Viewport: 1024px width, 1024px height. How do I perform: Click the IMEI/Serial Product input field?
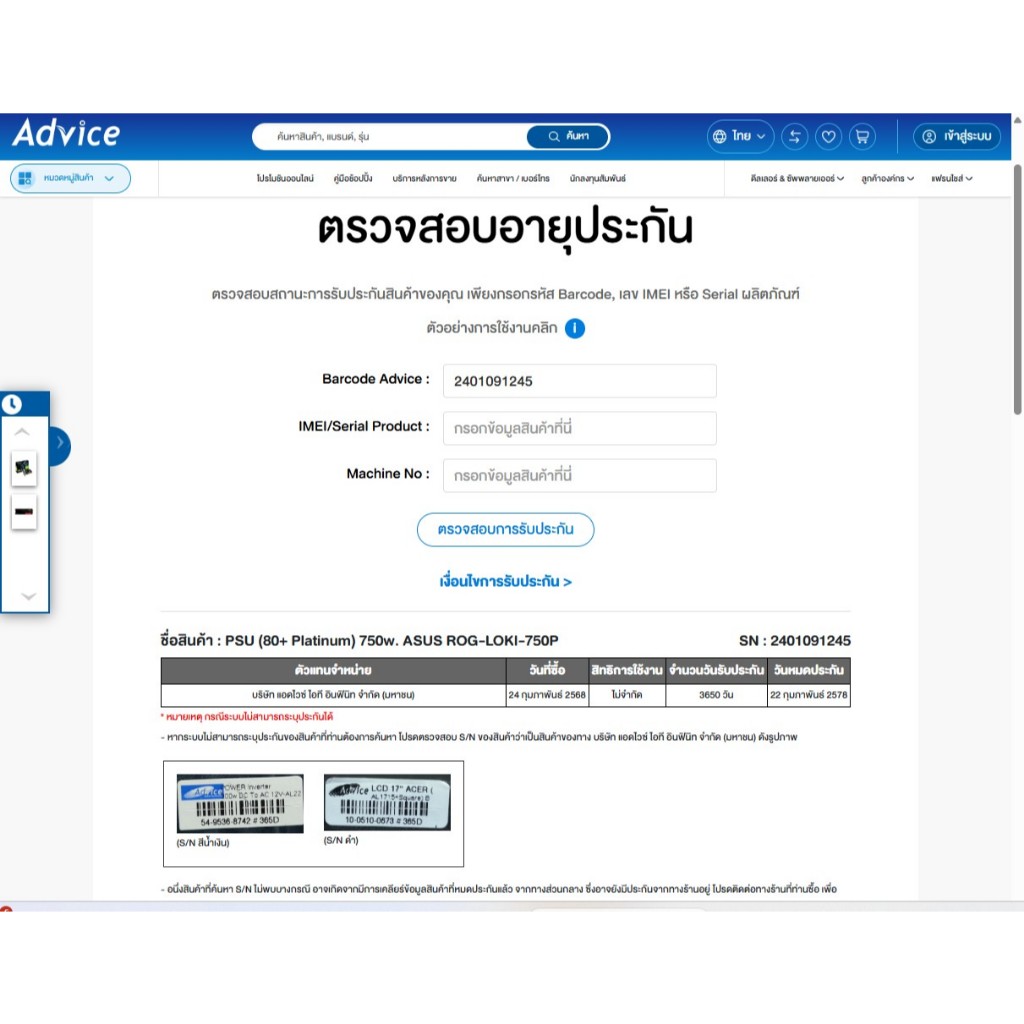(x=579, y=428)
